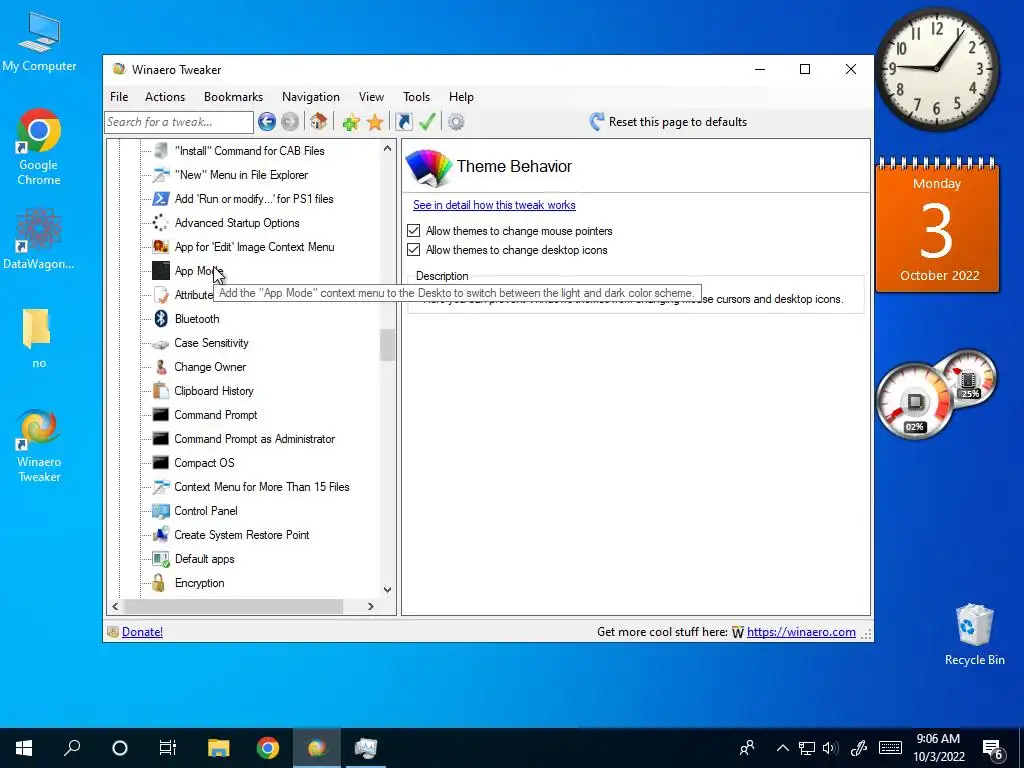Click the Encryption padlock icon
1024x768 pixels.
(159, 583)
